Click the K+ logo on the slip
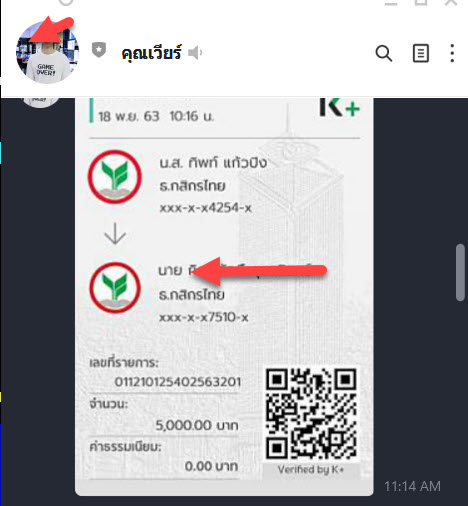The width and height of the screenshot is (468, 506). click(339, 107)
